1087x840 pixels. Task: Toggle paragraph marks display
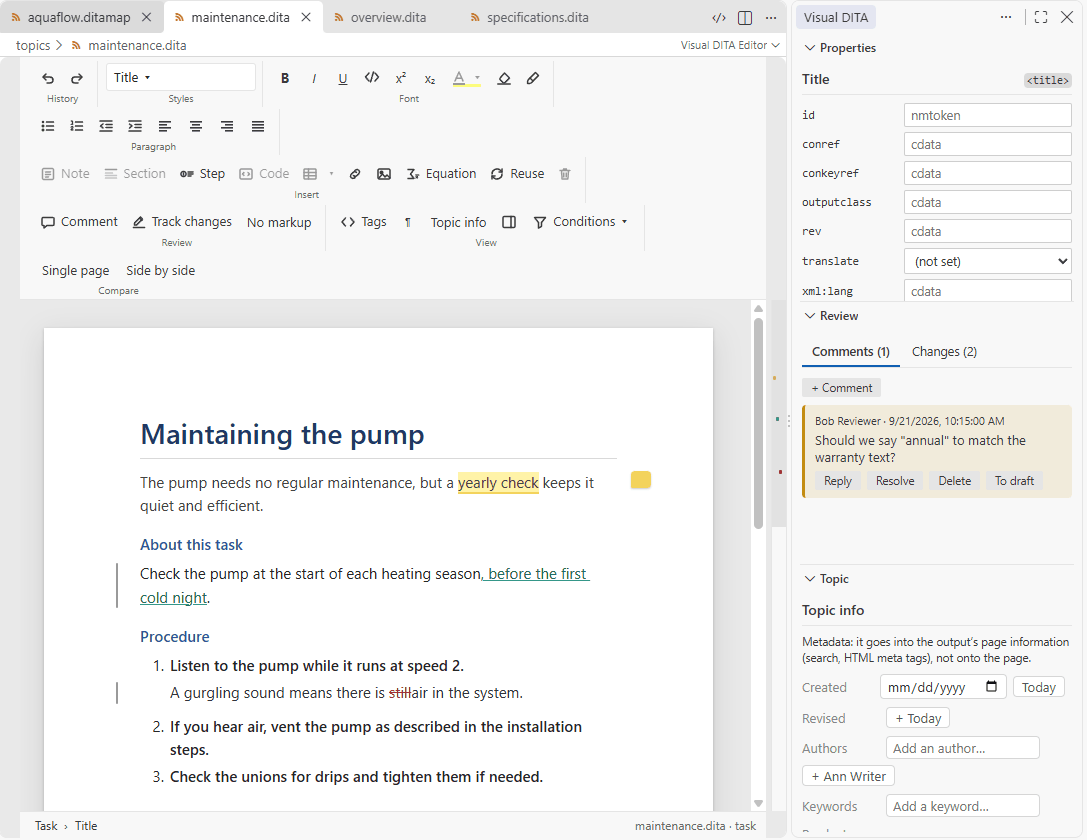(408, 222)
